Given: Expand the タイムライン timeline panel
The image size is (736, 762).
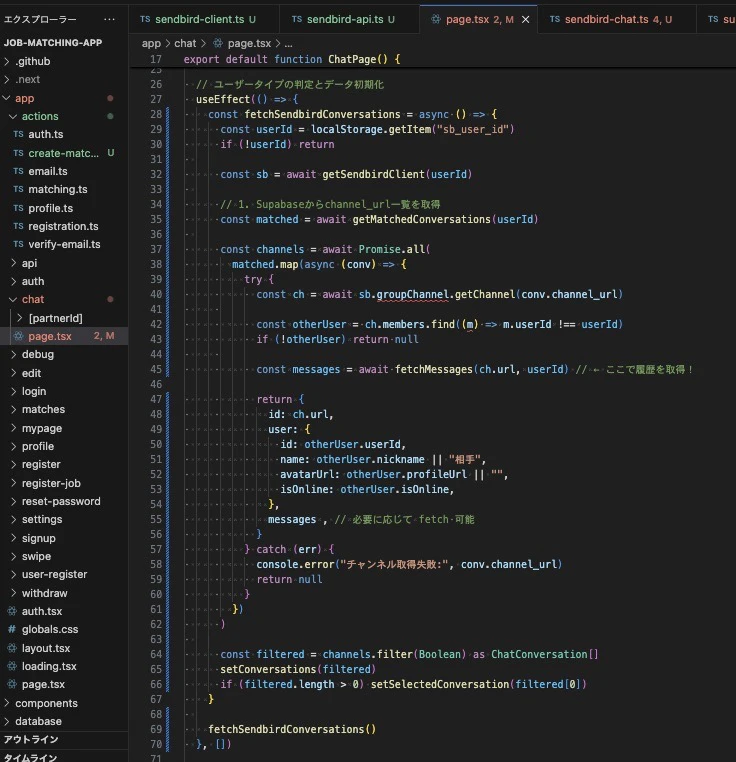Looking at the screenshot, I should (64, 756).
